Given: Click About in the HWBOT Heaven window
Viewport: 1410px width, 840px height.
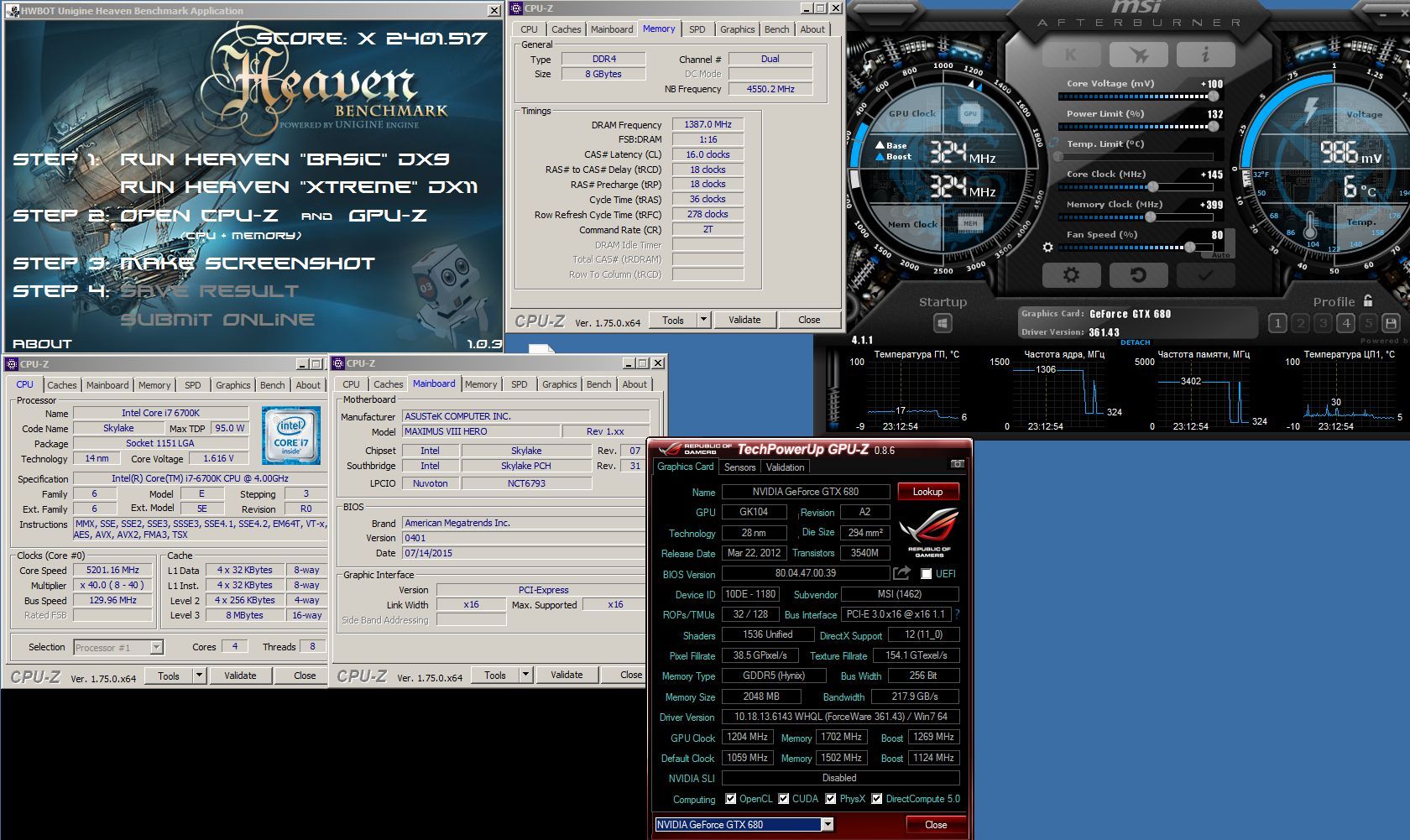Looking at the screenshot, I should (42, 344).
